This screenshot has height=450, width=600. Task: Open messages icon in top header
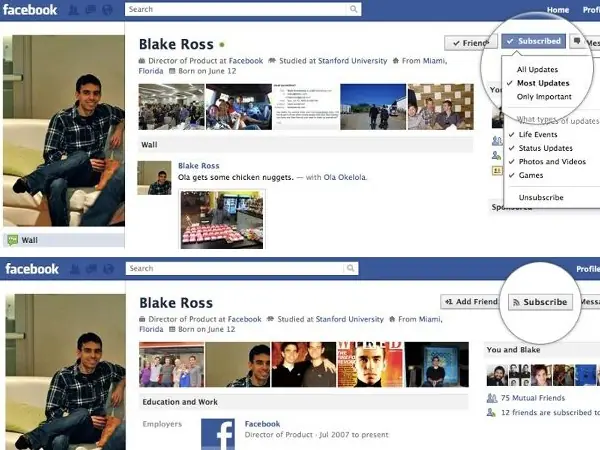[90, 10]
